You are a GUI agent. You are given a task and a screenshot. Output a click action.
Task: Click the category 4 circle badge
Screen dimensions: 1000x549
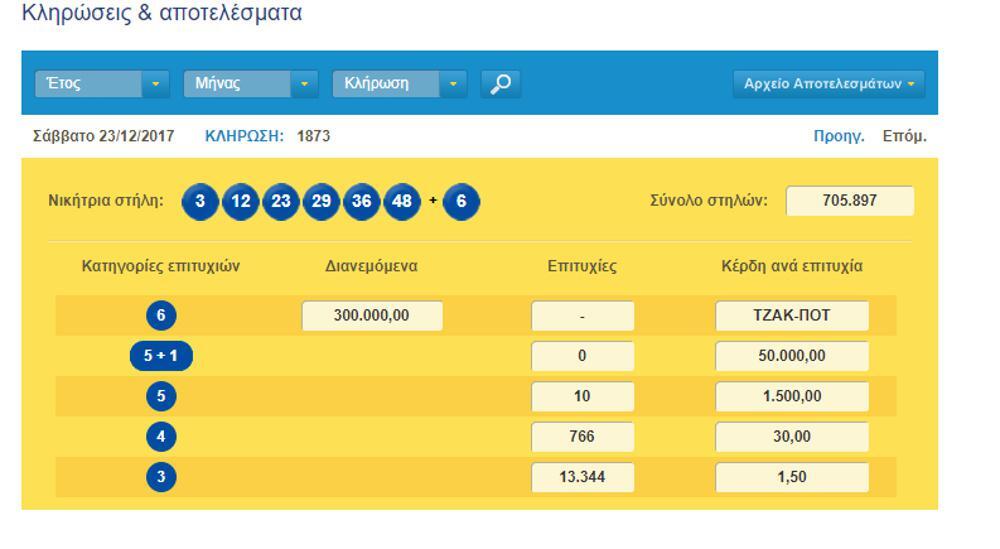(161, 437)
